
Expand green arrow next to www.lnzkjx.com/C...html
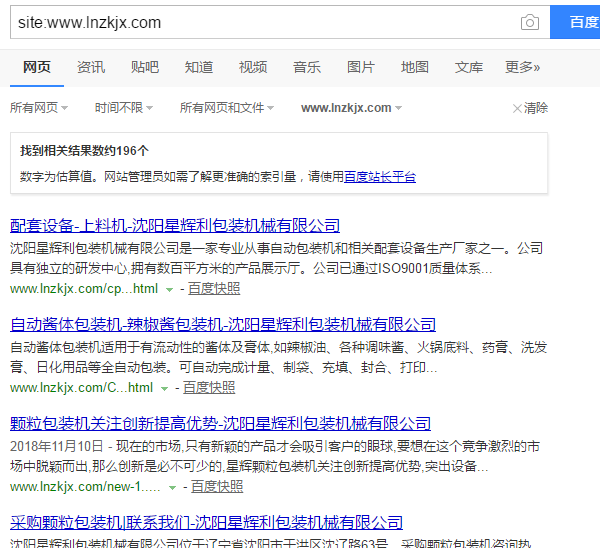click(165, 389)
